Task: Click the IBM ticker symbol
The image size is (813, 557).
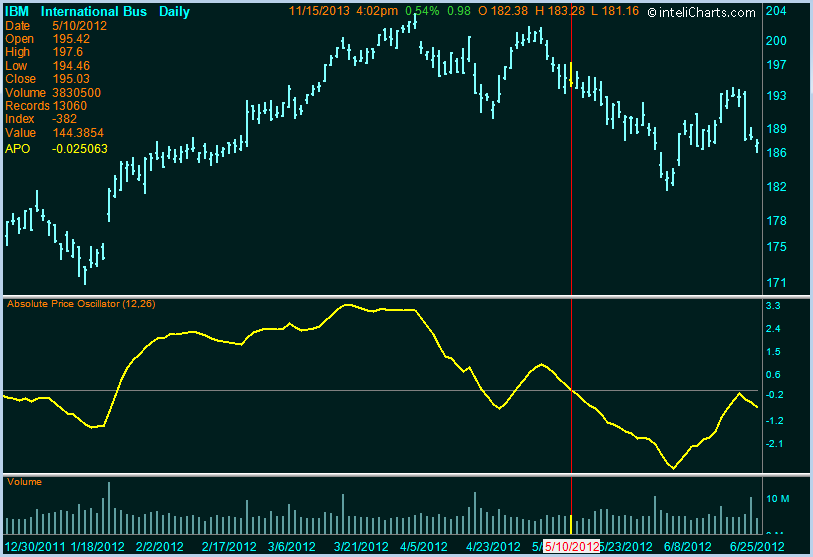Action: [x=17, y=11]
